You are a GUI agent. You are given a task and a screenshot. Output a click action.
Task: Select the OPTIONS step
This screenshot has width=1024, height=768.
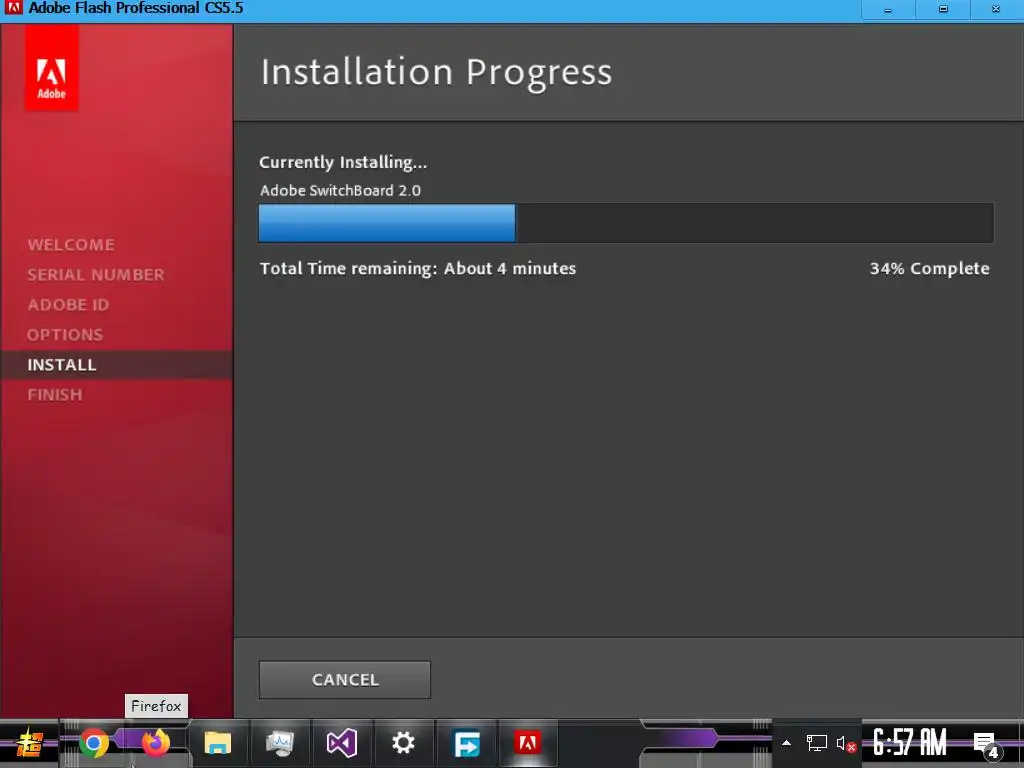click(65, 335)
